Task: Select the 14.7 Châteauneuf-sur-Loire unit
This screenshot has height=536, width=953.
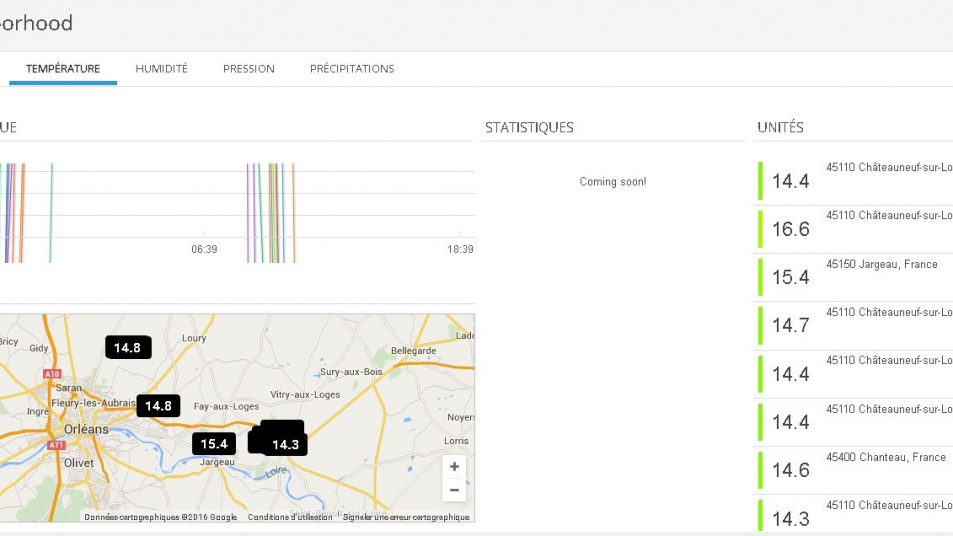Action: coord(853,325)
